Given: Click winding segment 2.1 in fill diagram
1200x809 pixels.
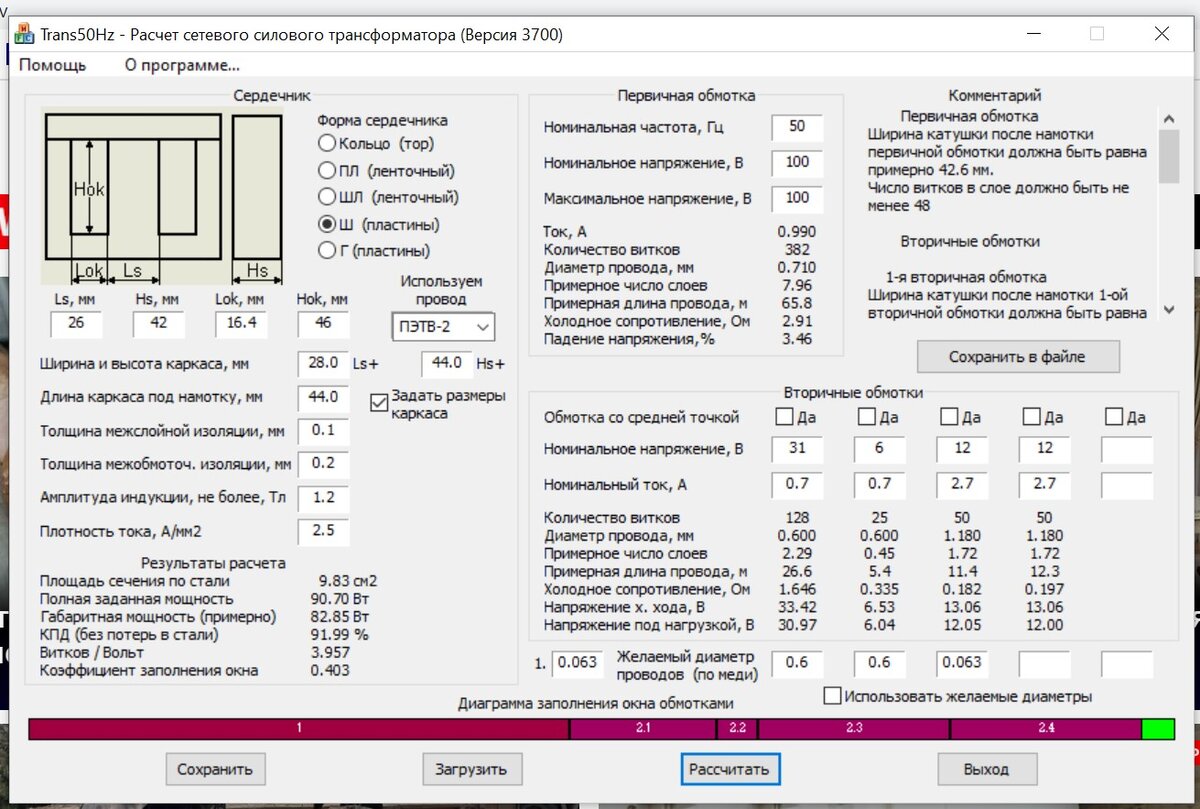Looking at the screenshot, I should tap(643, 729).
